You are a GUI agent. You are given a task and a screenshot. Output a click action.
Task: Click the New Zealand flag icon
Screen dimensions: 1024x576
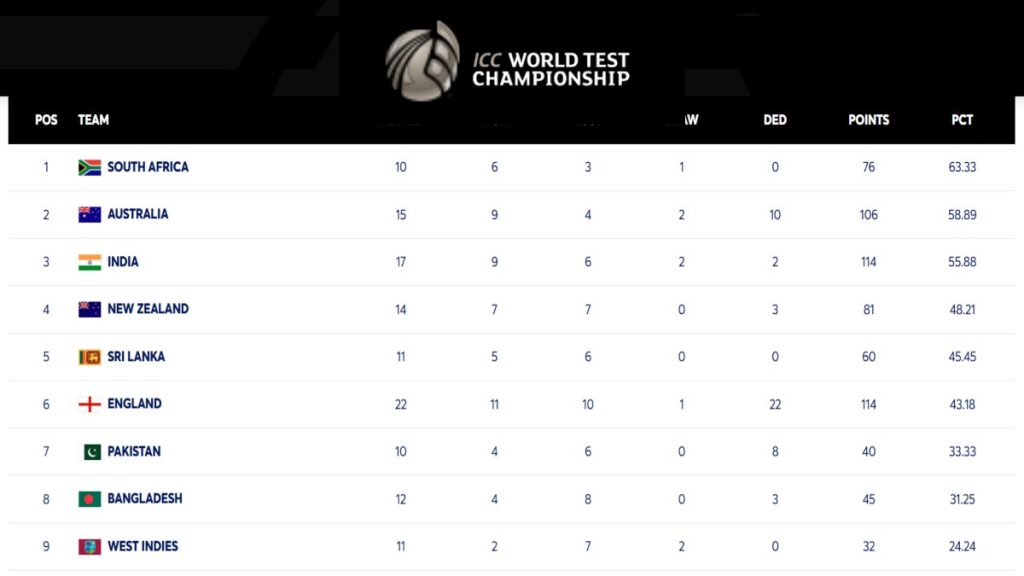click(x=90, y=309)
